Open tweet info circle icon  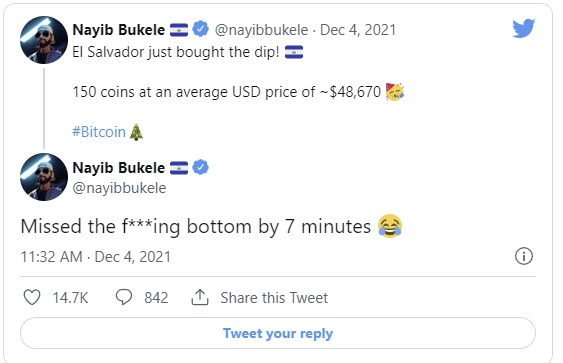(x=524, y=256)
